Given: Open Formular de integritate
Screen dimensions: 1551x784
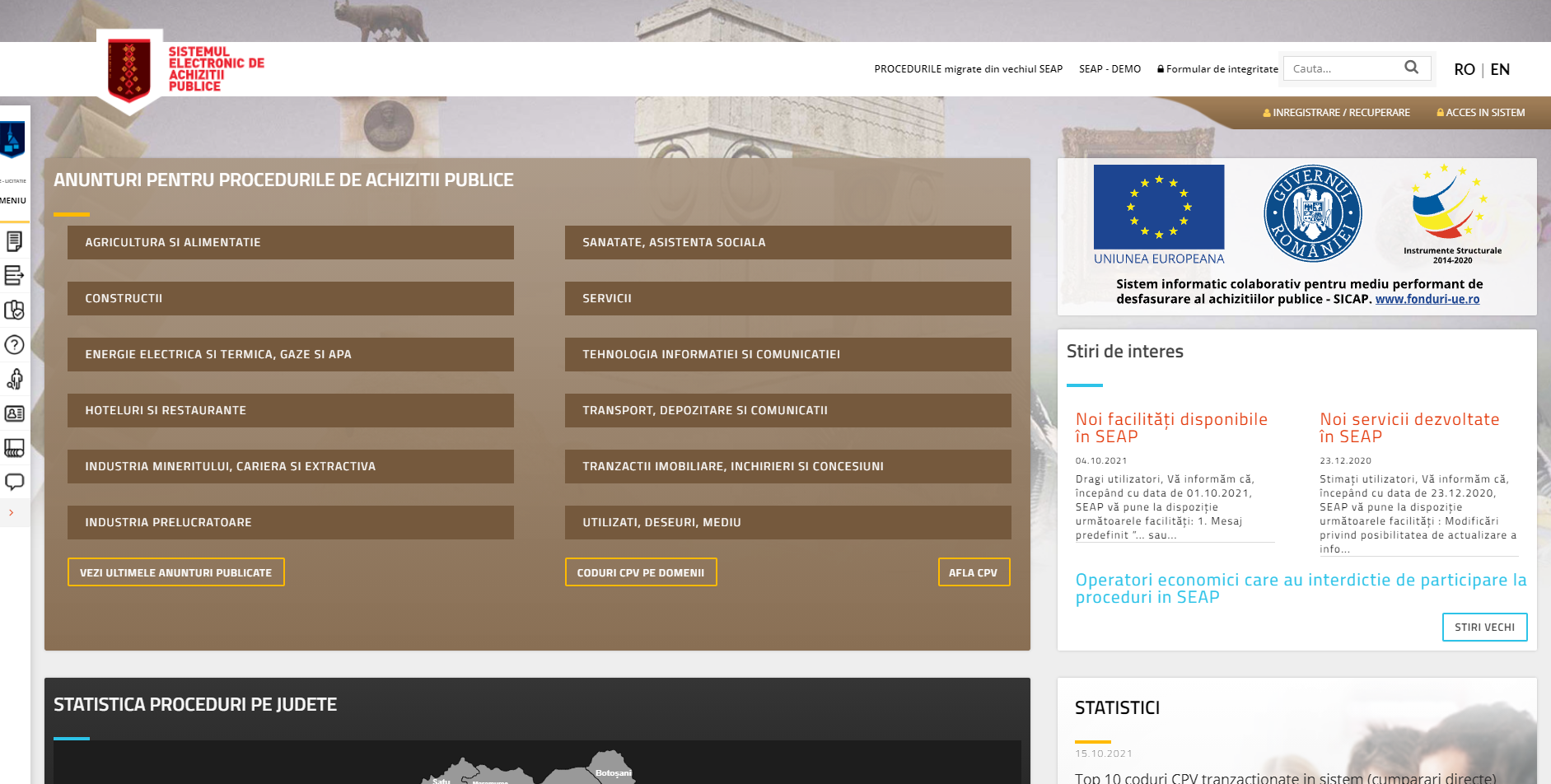Looking at the screenshot, I should [x=1217, y=69].
